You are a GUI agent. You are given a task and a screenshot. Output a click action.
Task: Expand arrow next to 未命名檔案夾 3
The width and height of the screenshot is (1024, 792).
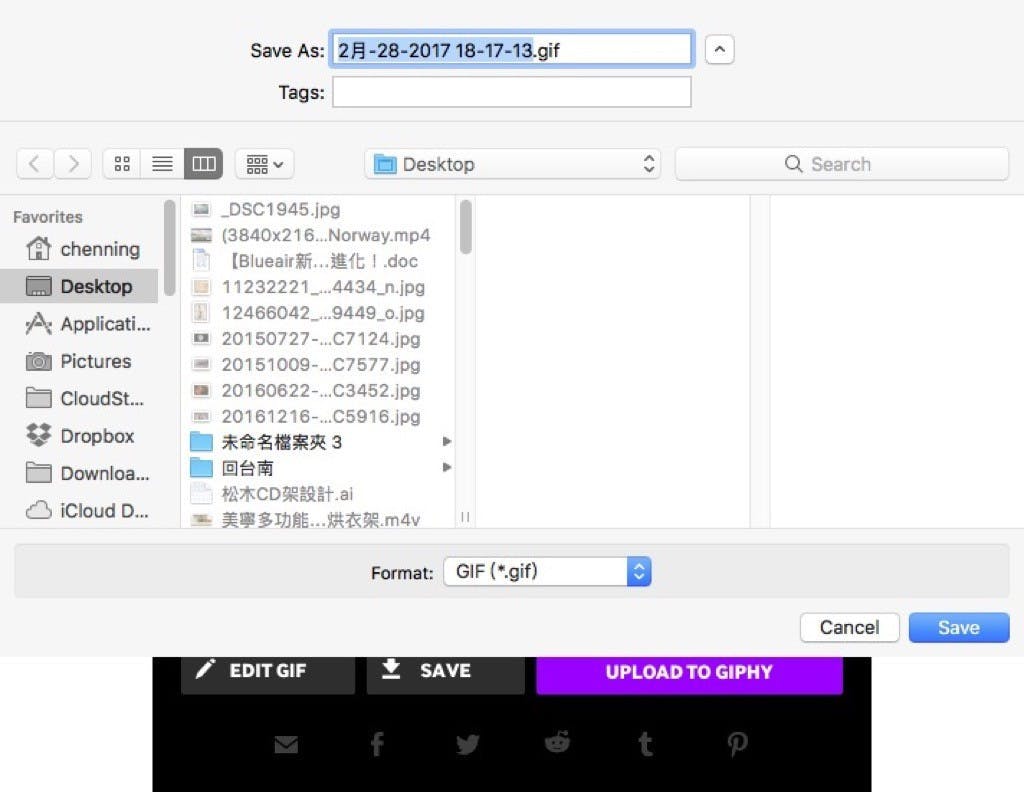pyautogui.click(x=447, y=441)
